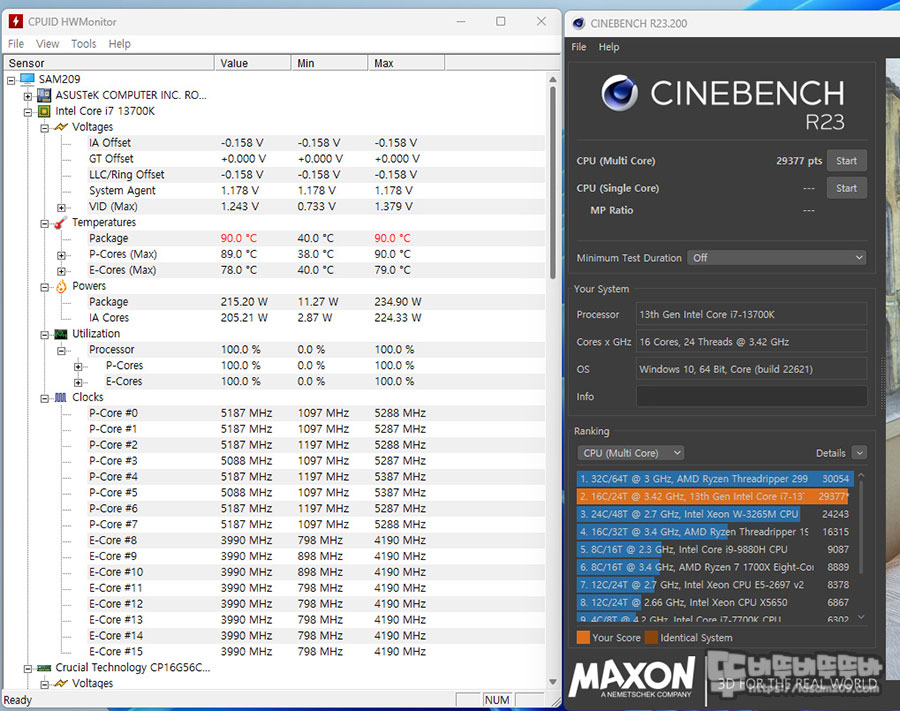Select ranking entry Intel Xeon W-3265M CPU
Image resolution: width=900 pixels, height=711 pixels.
(714, 514)
